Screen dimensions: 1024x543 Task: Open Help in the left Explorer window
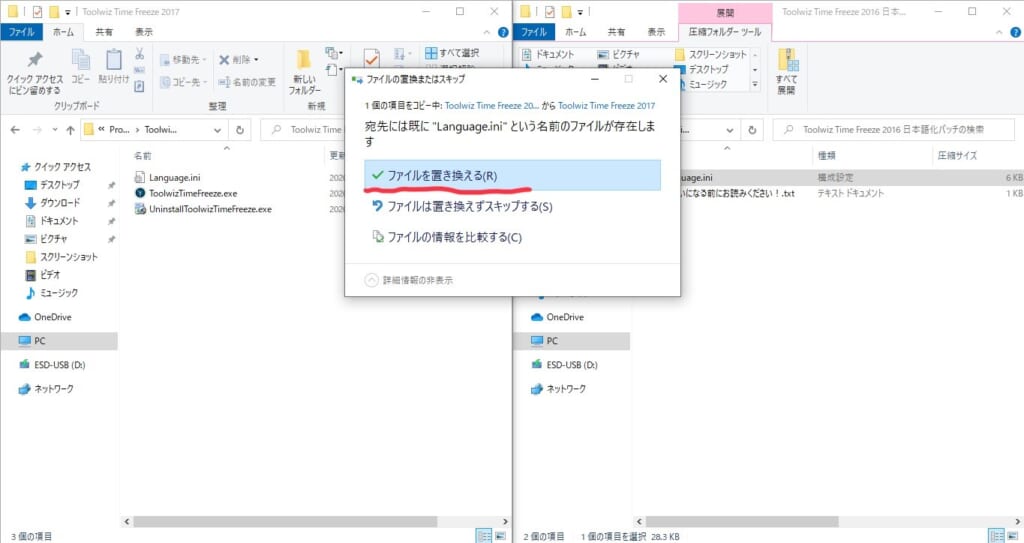pyautogui.click(x=503, y=32)
